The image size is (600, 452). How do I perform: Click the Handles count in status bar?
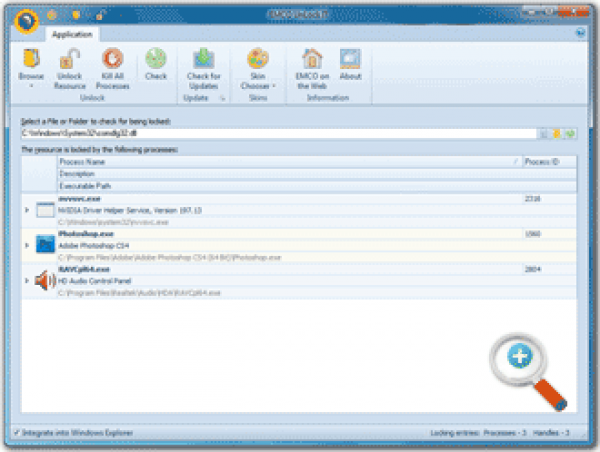pyautogui.click(x=551, y=433)
